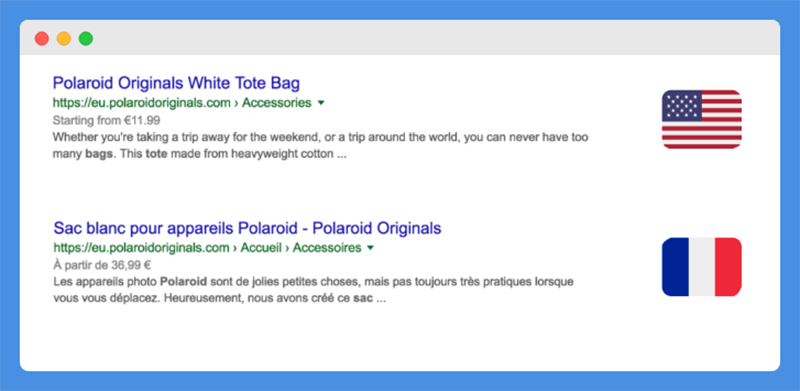Click the green maximize window dot

(x=86, y=38)
